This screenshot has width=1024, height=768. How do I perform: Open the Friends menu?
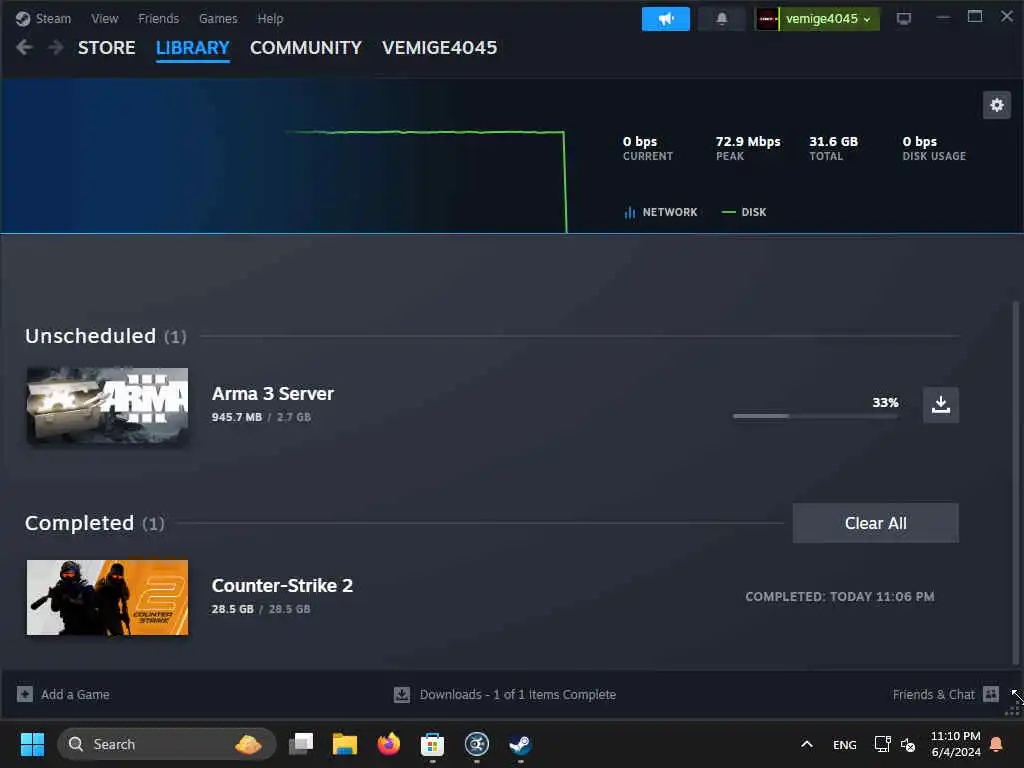click(158, 18)
